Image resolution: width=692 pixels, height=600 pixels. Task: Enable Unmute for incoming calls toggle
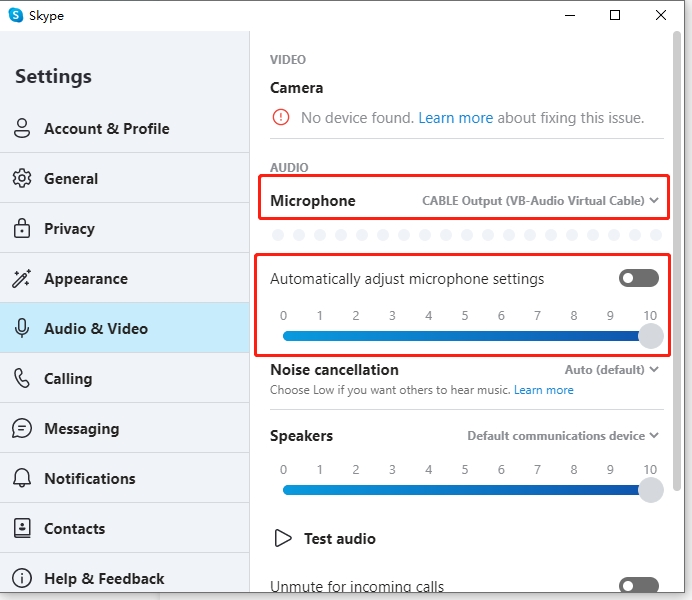[x=638, y=587]
